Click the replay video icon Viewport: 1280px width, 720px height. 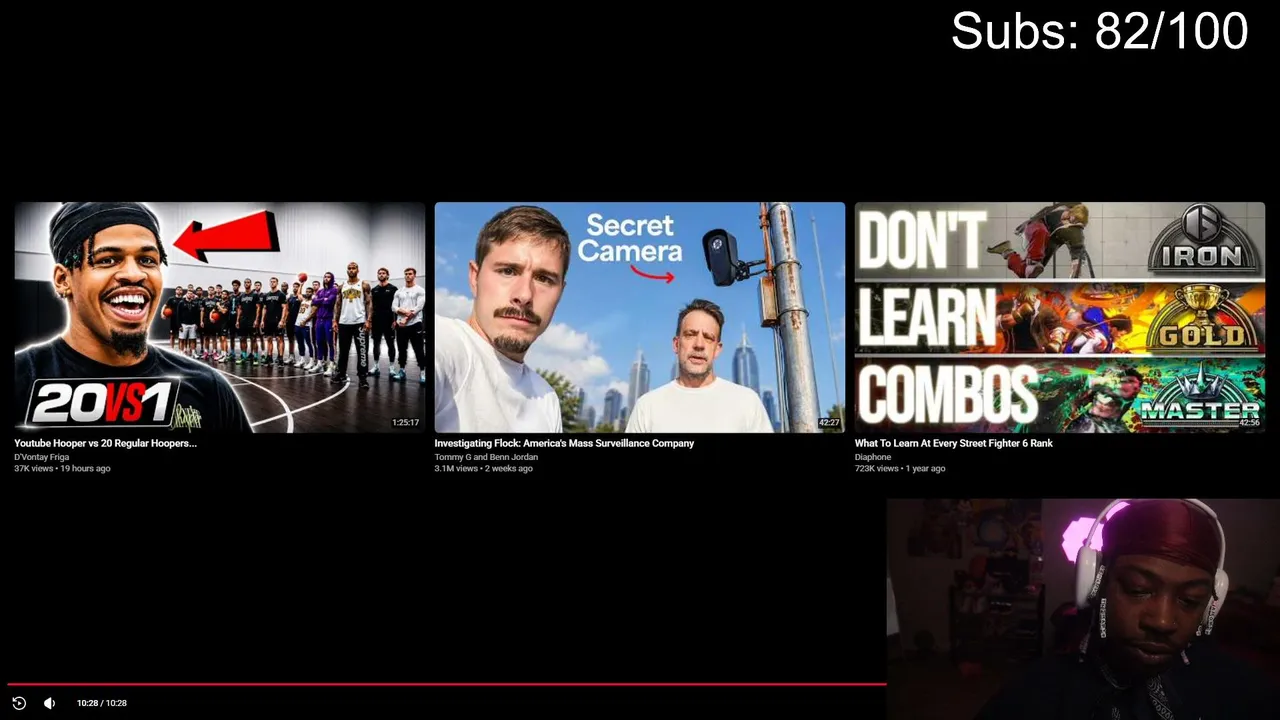coord(19,703)
